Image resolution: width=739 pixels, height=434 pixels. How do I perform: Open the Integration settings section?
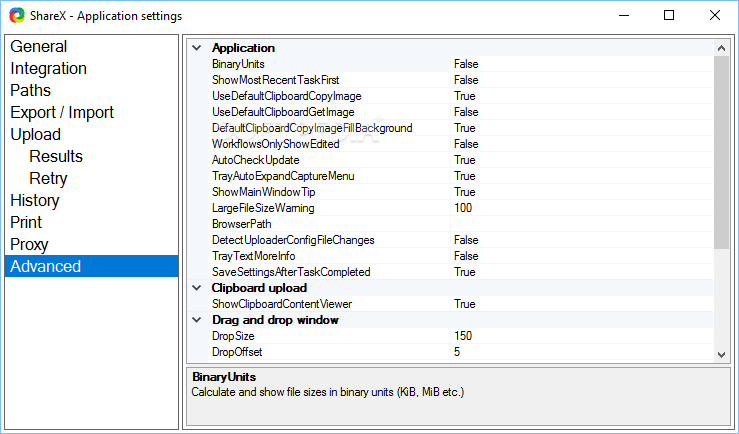pyautogui.click(x=49, y=68)
